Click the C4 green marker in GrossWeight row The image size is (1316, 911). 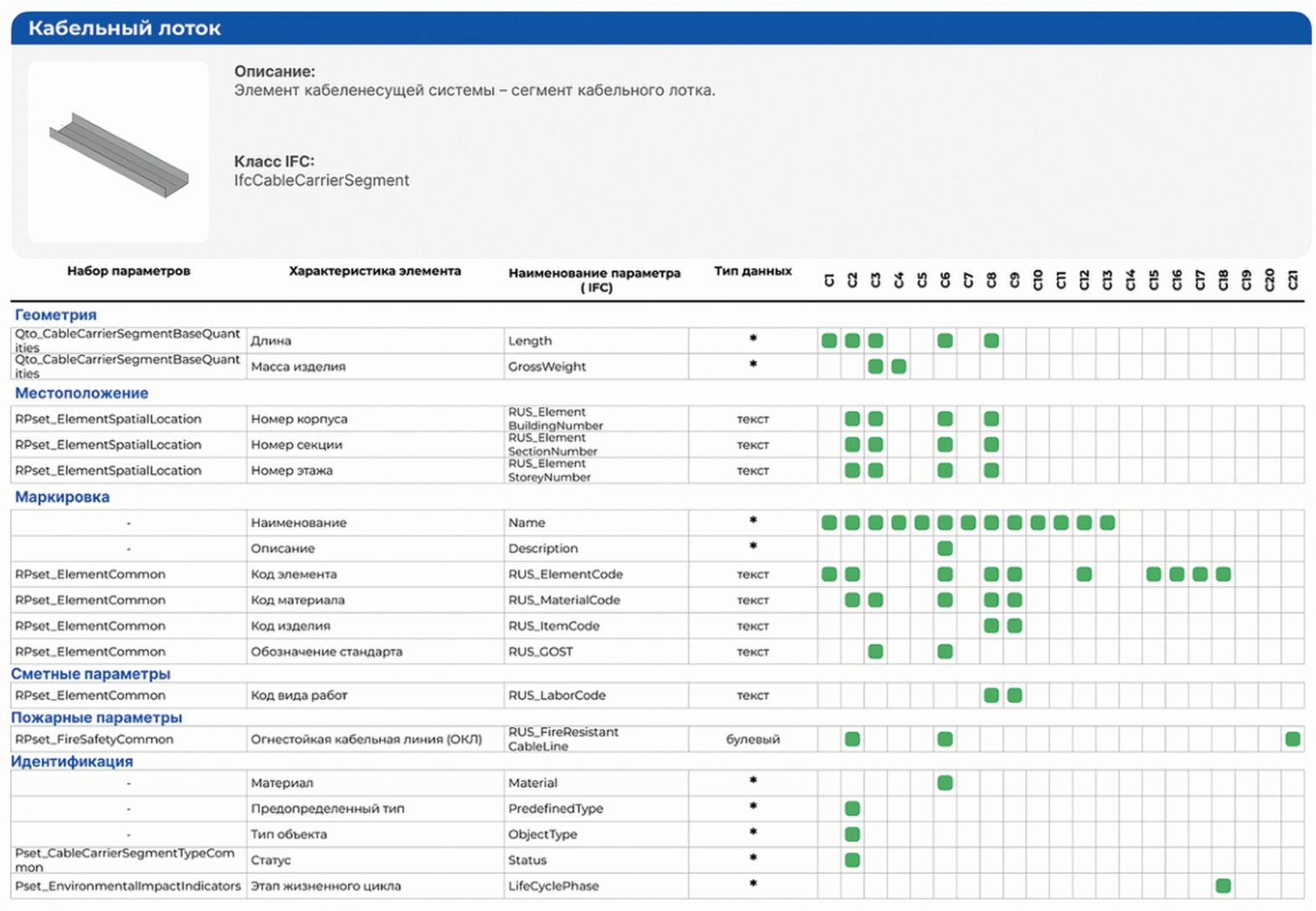(x=899, y=366)
